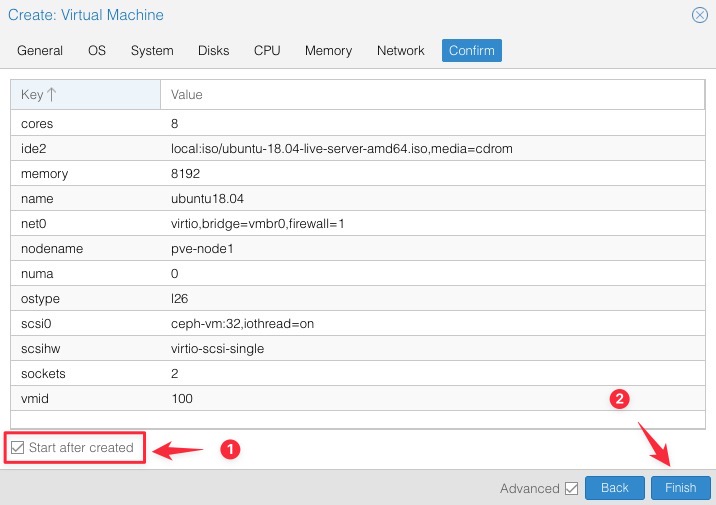The width and height of the screenshot is (716, 505).
Task: Toggle the Start after created checkbox
Action: (x=17, y=447)
